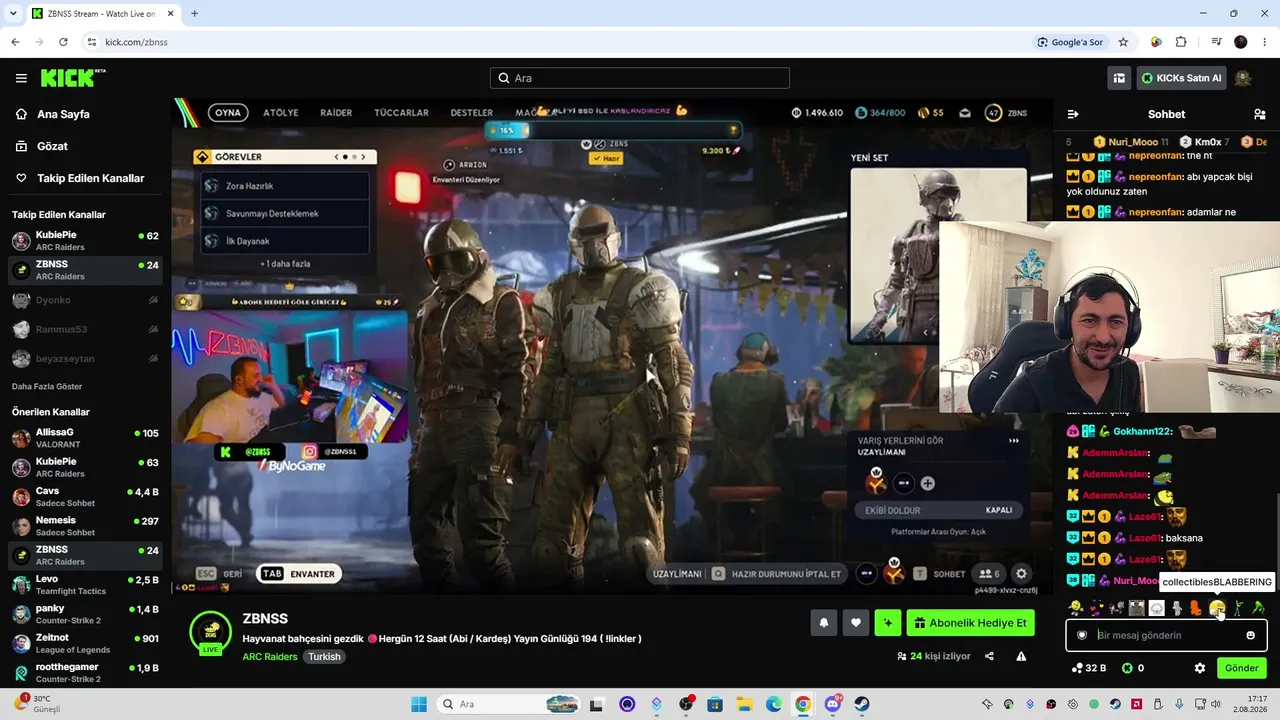Send the message with Gönder button
This screenshot has height=720, width=1280.
click(x=1241, y=668)
